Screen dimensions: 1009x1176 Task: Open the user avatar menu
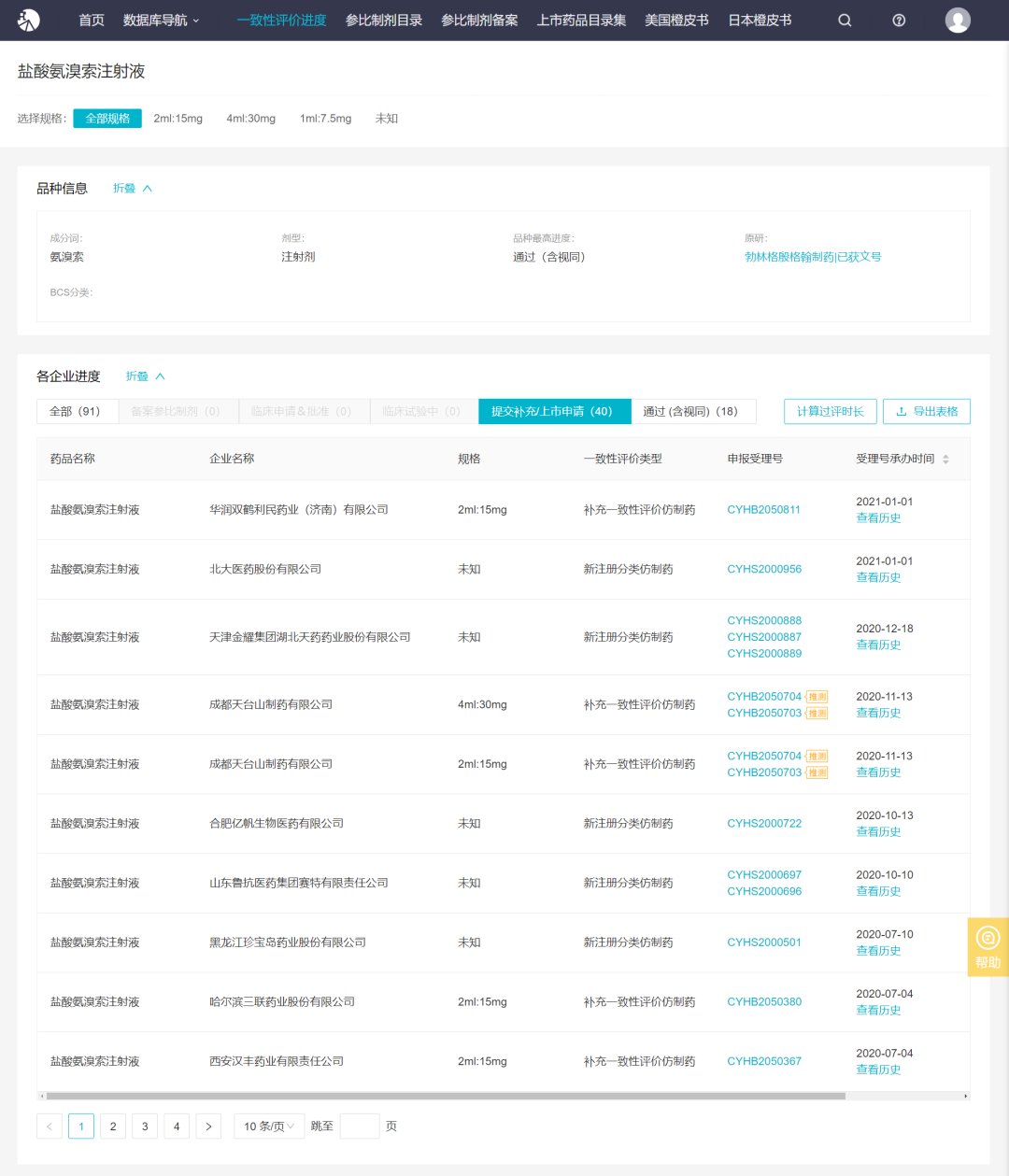click(x=958, y=20)
